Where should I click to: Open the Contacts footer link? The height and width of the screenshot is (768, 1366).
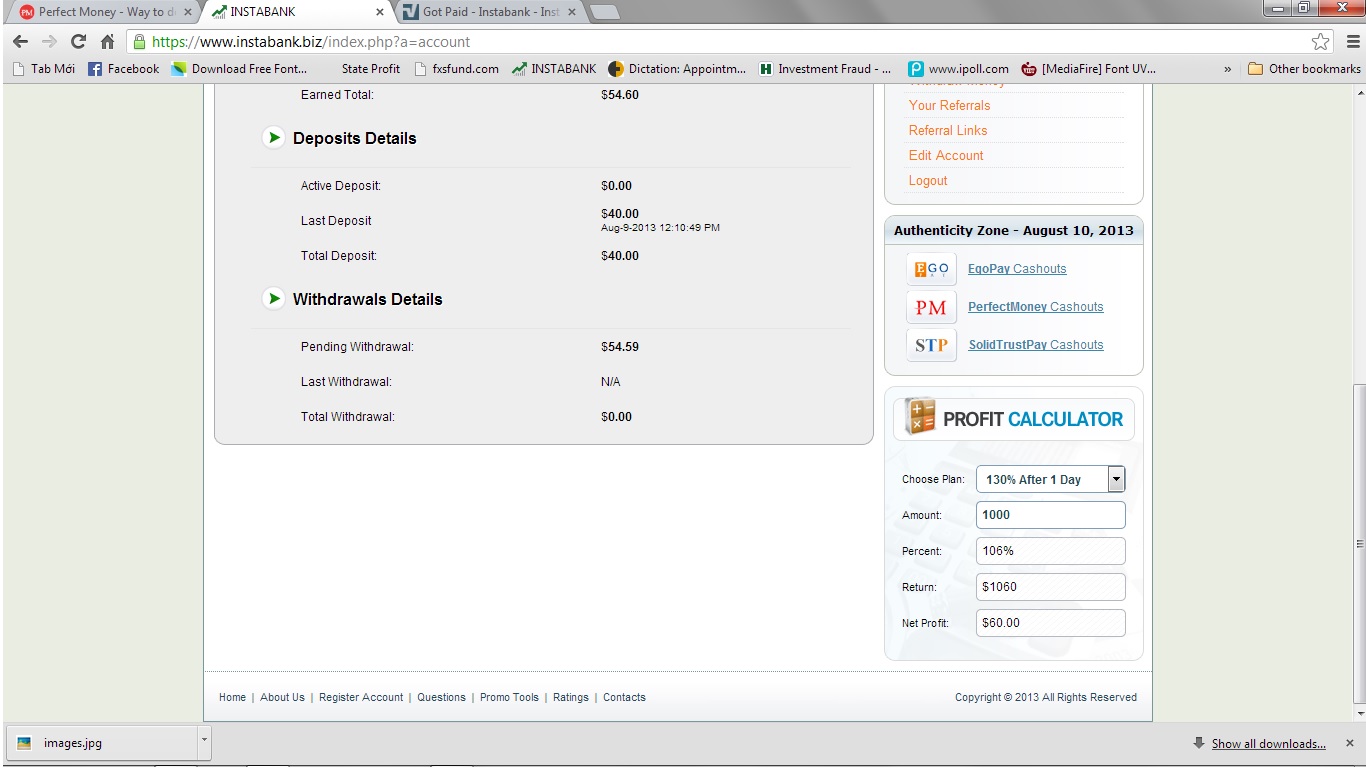(624, 697)
